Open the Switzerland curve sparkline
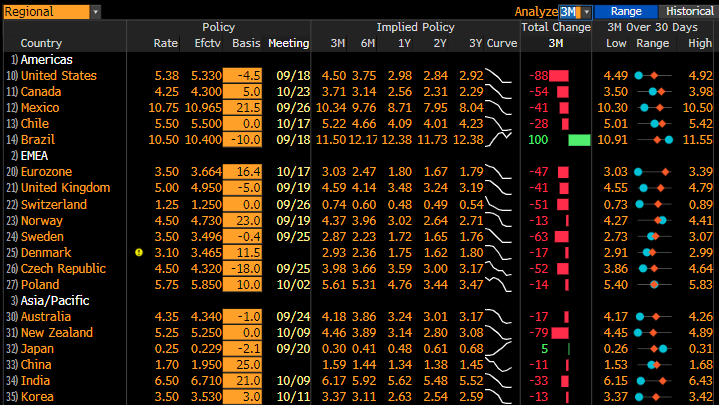 [x=498, y=204]
